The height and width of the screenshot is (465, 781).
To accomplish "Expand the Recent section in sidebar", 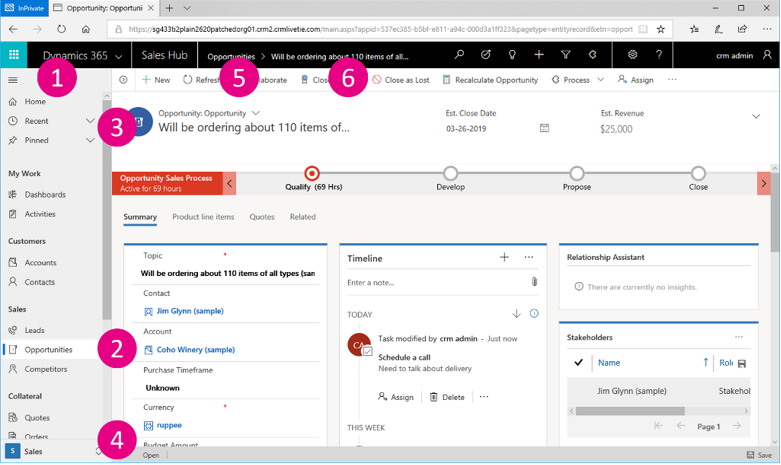I will [x=90, y=121].
